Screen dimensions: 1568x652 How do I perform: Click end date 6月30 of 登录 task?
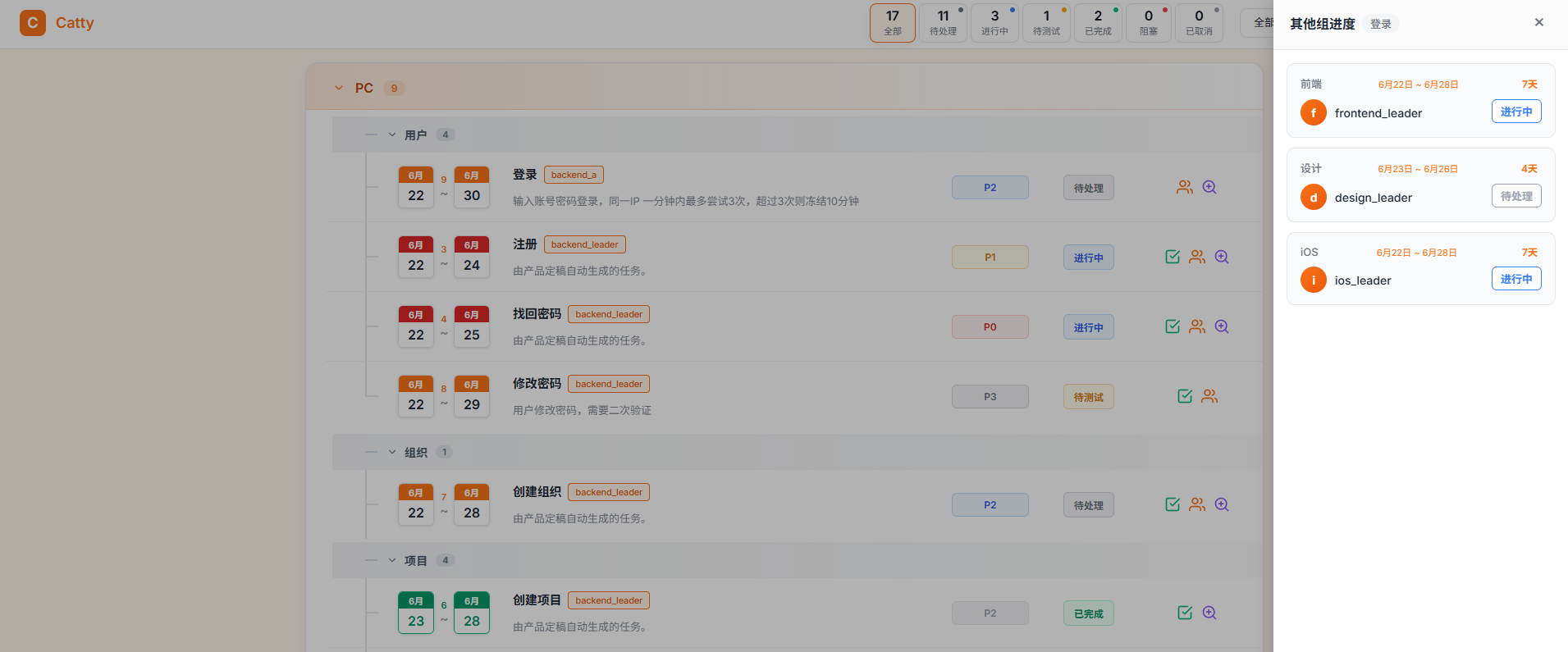coord(472,187)
